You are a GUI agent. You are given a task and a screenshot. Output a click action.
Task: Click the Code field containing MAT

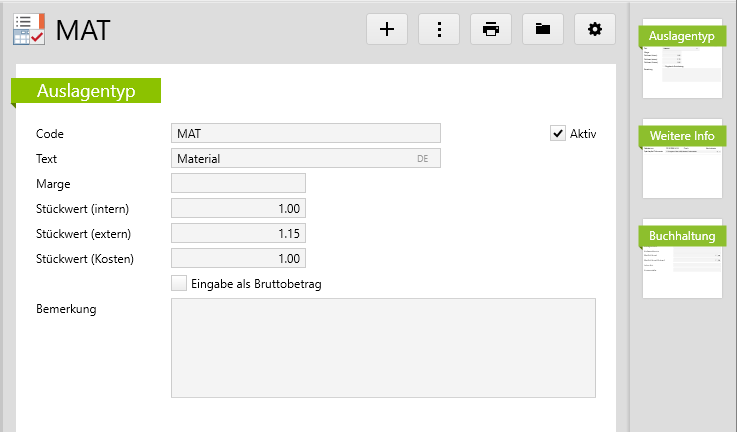pyautogui.click(x=305, y=133)
